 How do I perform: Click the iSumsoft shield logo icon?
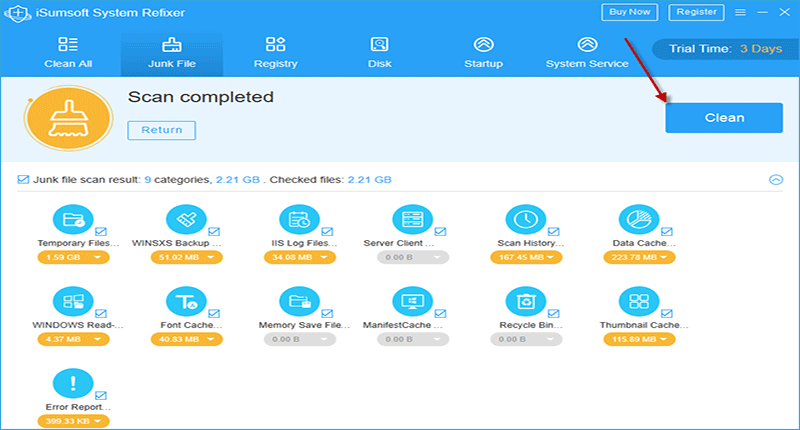pyautogui.click(x=18, y=13)
